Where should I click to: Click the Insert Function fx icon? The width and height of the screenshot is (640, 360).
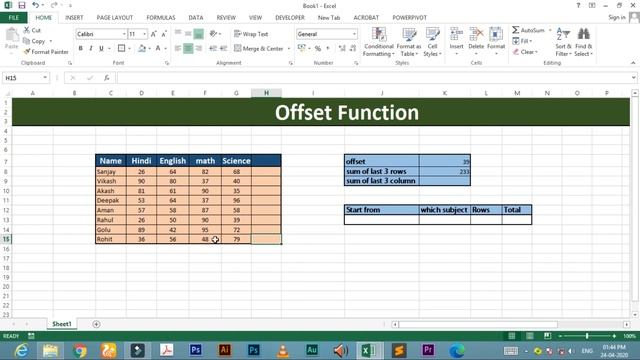tap(107, 78)
